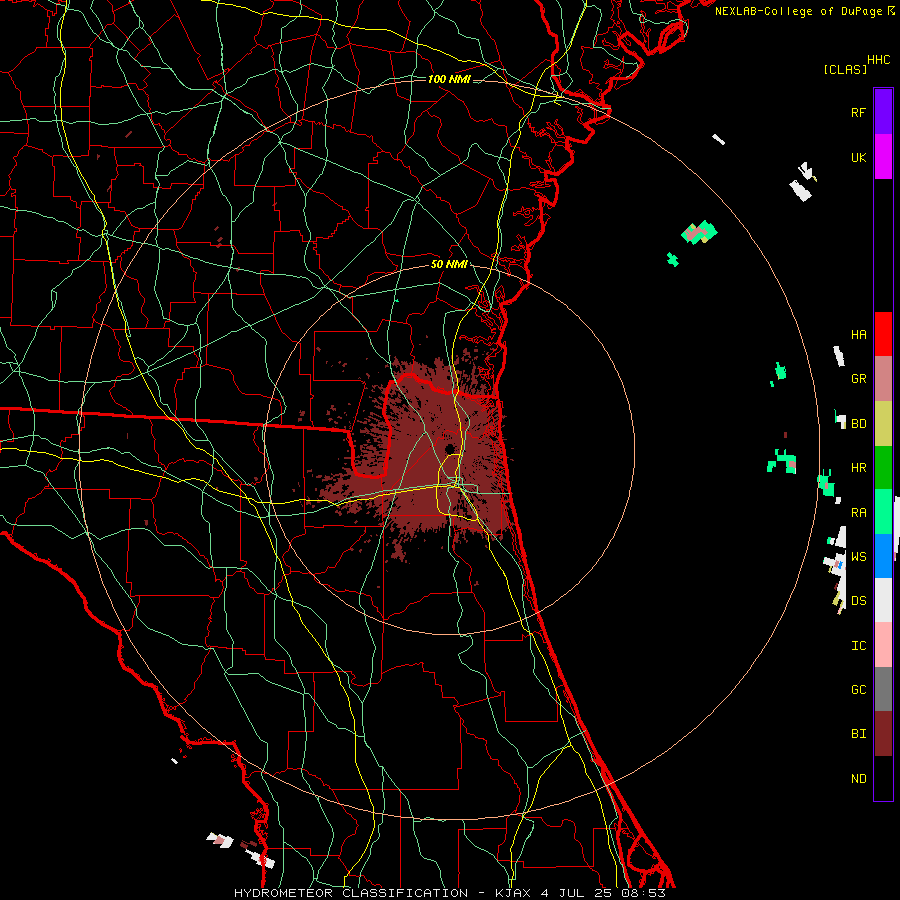Select the BD yellow legend swatch
900x900 pixels.
[883, 423]
